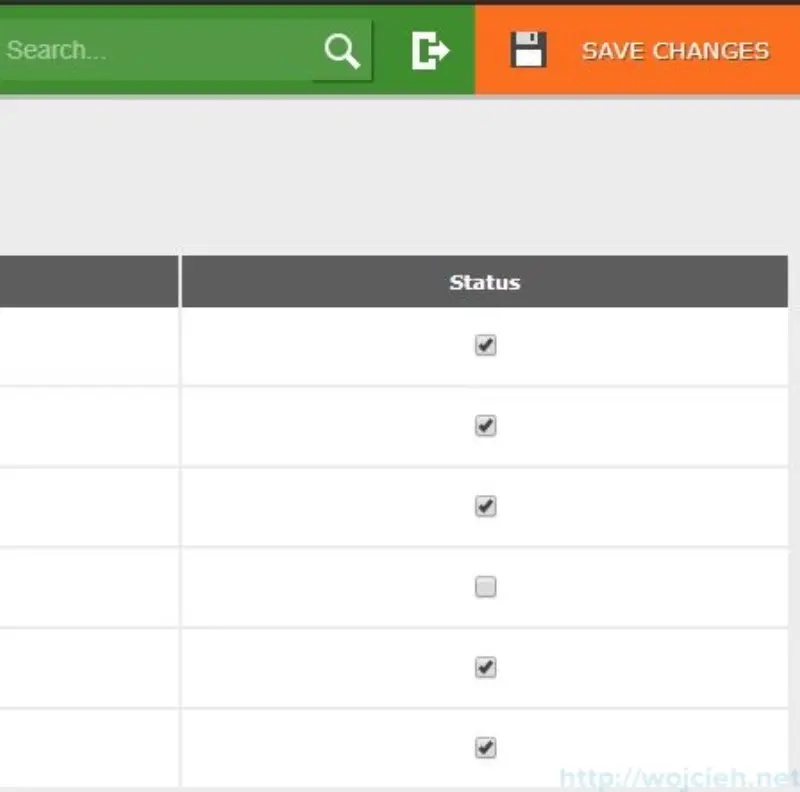Toggle off the third row Status checkbox
The width and height of the screenshot is (800, 792).
pyautogui.click(x=485, y=507)
